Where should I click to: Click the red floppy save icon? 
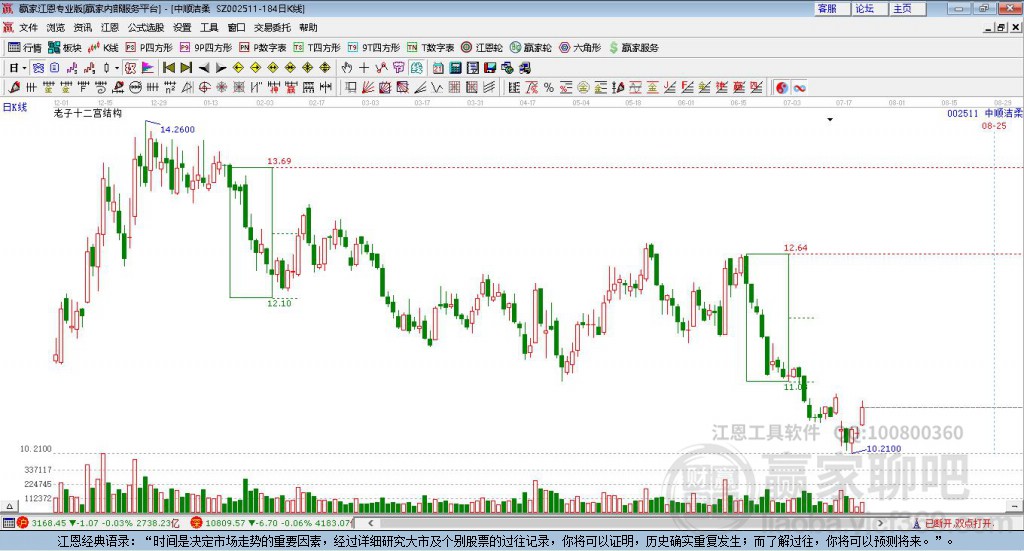pos(490,68)
